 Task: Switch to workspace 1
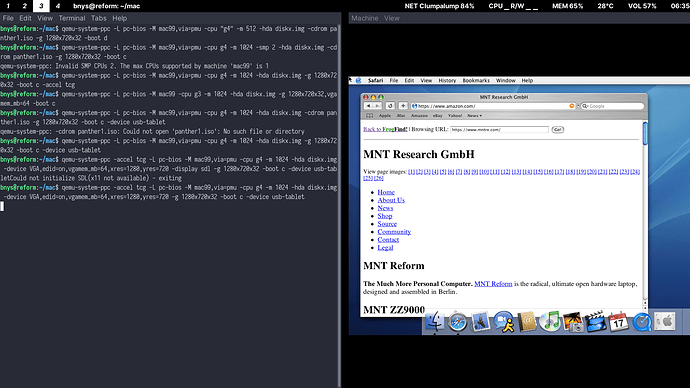pyautogui.click(x=8, y=6)
